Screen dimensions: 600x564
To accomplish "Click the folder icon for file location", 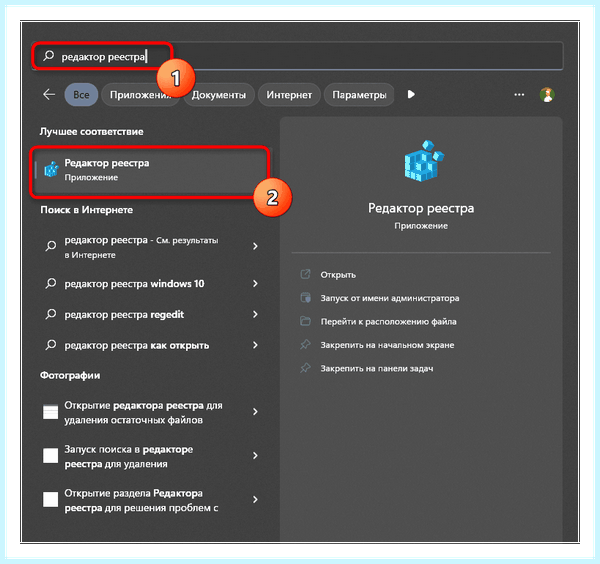I will point(305,321).
